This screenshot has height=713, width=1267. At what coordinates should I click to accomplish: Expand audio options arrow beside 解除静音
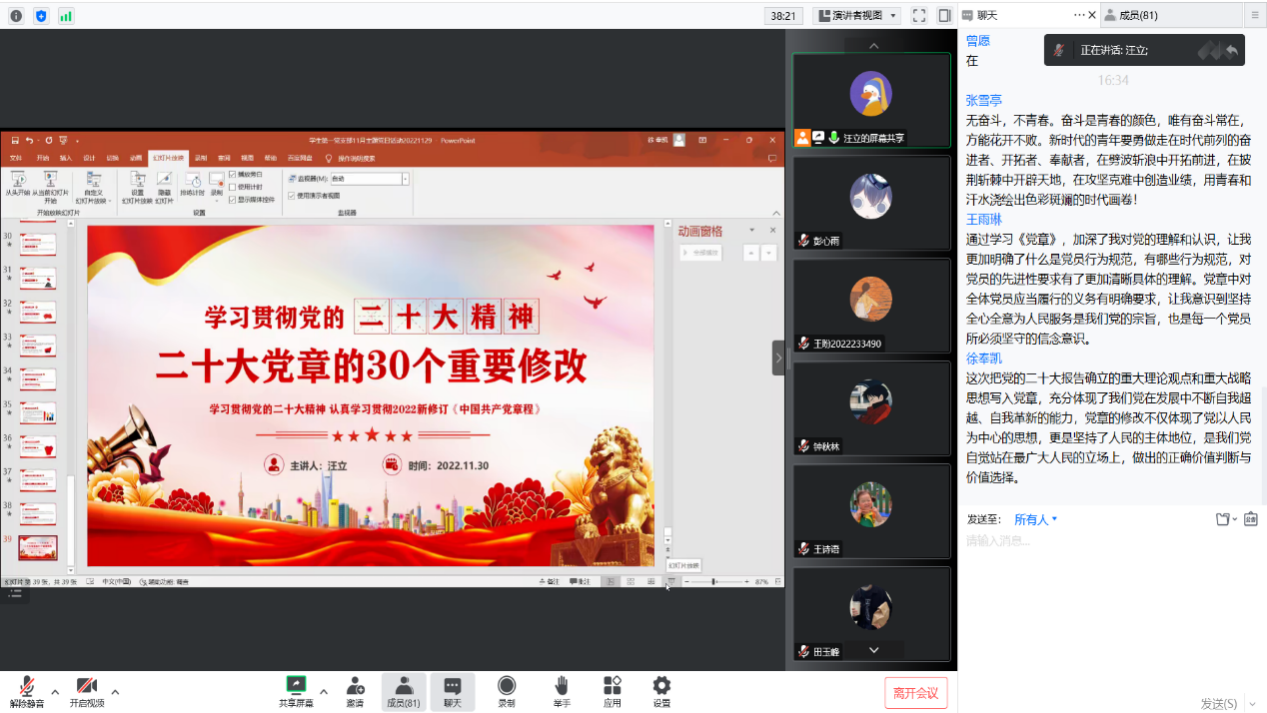tap(55, 691)
